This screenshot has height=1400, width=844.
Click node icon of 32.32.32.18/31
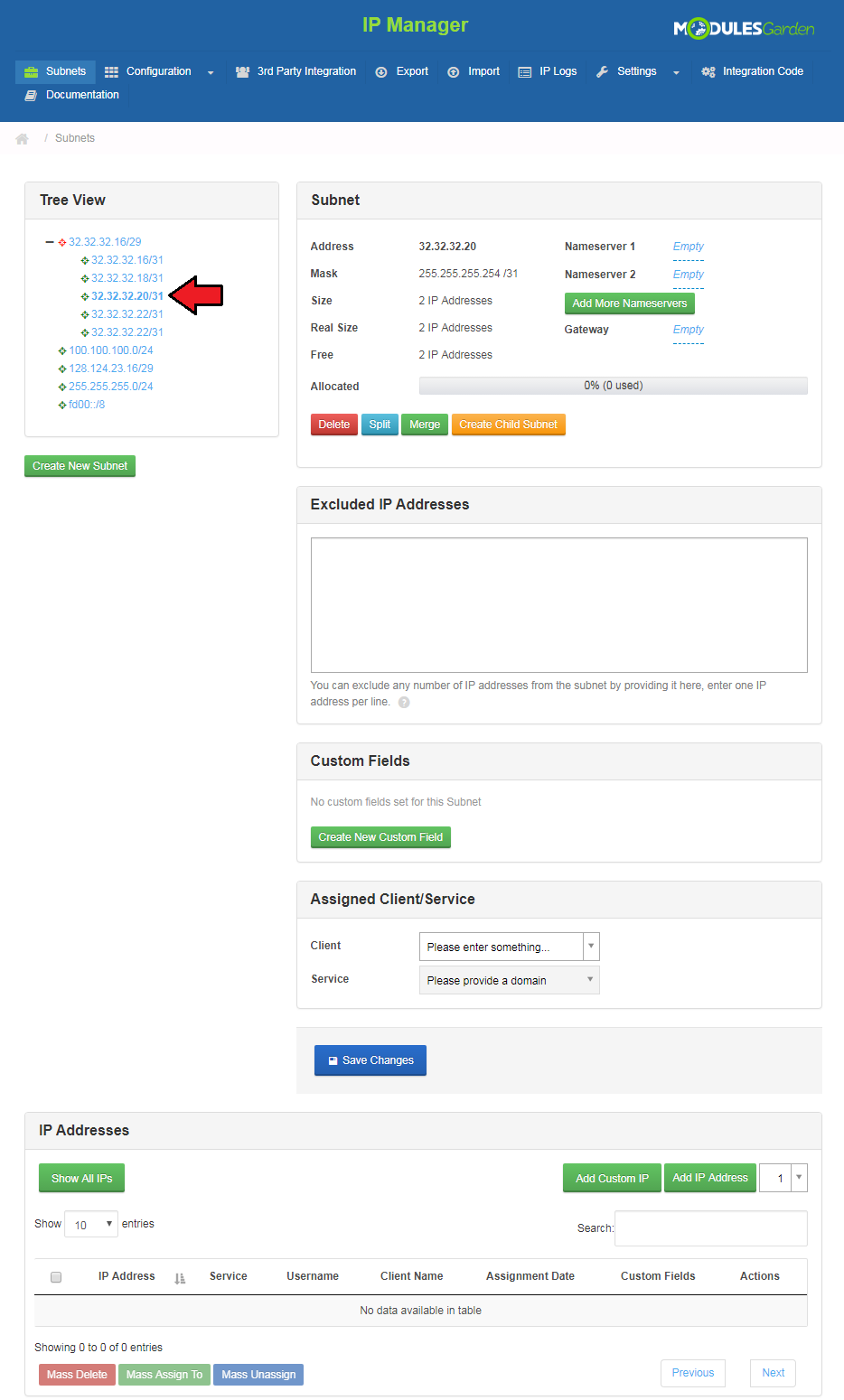coord(85,278)
